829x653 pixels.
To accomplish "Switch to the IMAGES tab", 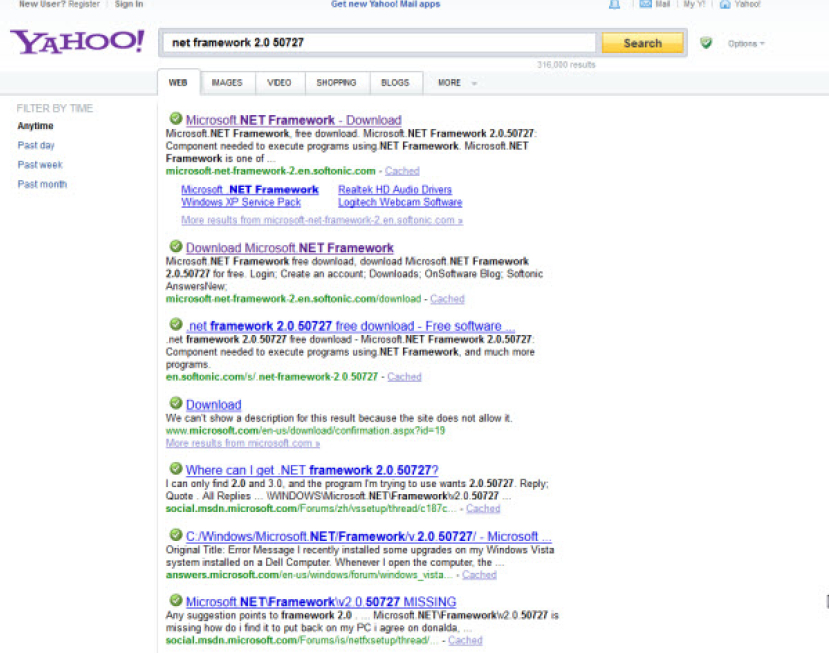I will click(227, 83).
